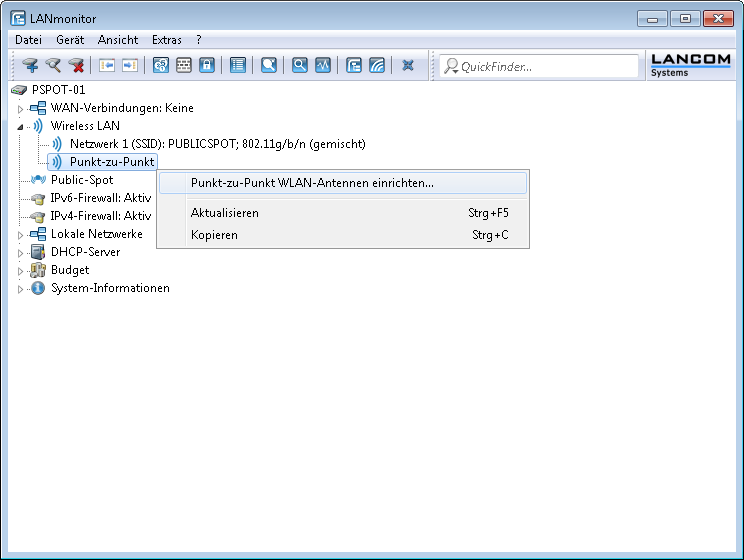Image resolution: width=744 pixels, height=560 pixels.
Task: Click the add device toolbar icon
Action: [30, 66]
